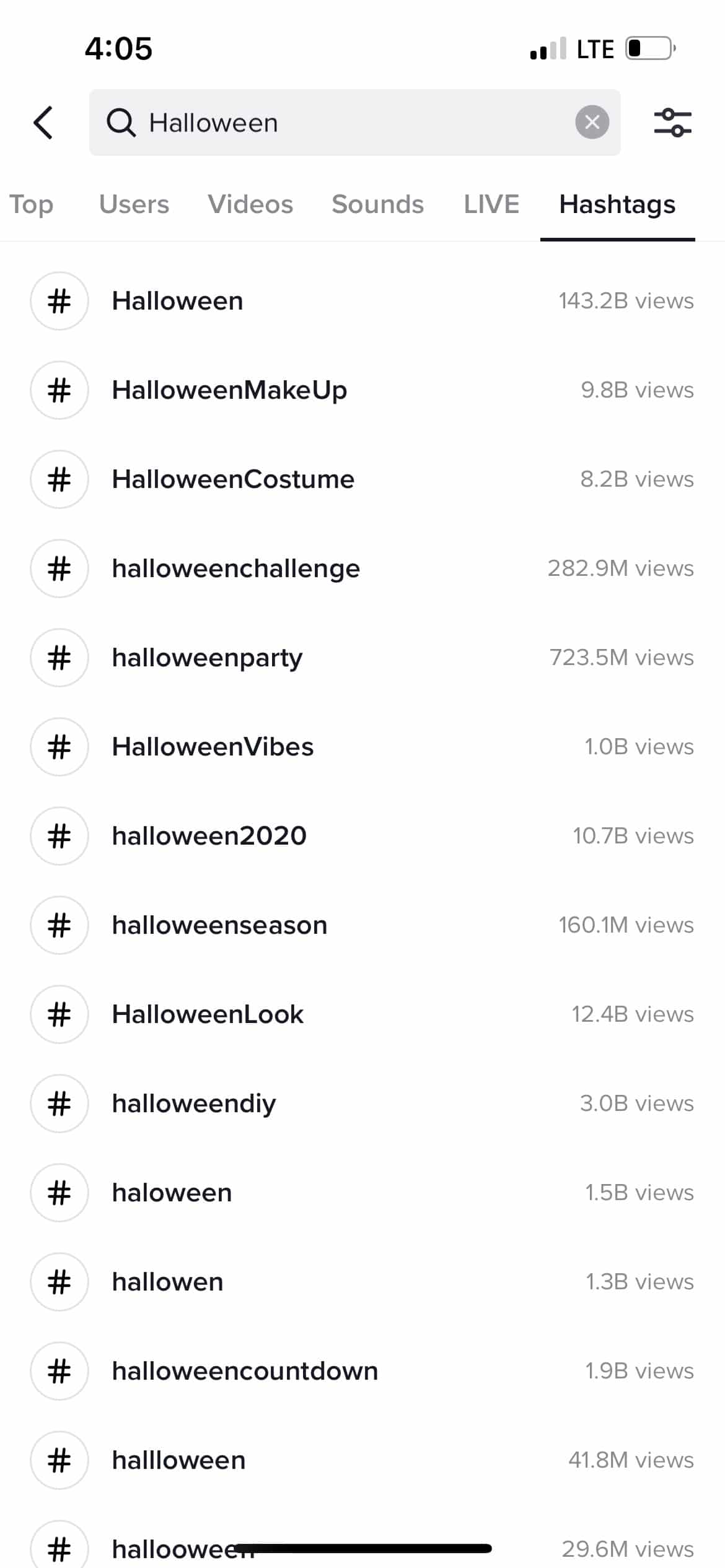The height and width of the screenshot is (1568, 725).
Task: Open the halloweencountdown hashtag
Action: tap(245, 1371)
